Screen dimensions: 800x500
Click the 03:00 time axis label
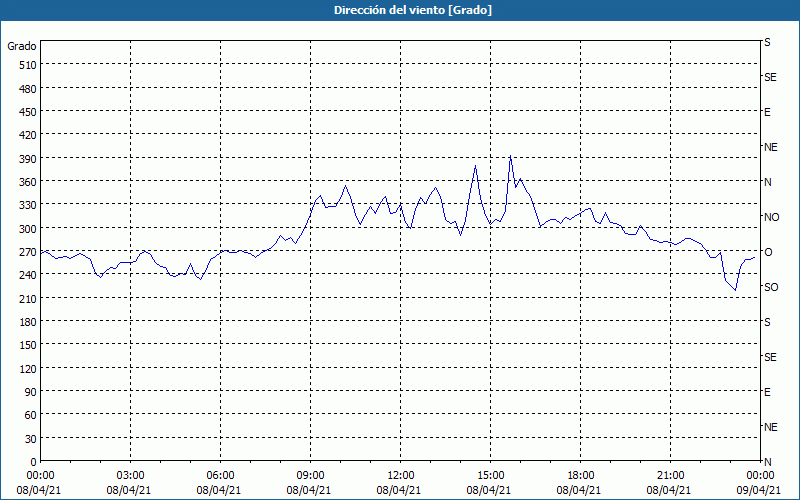click(x=130, y=476)
